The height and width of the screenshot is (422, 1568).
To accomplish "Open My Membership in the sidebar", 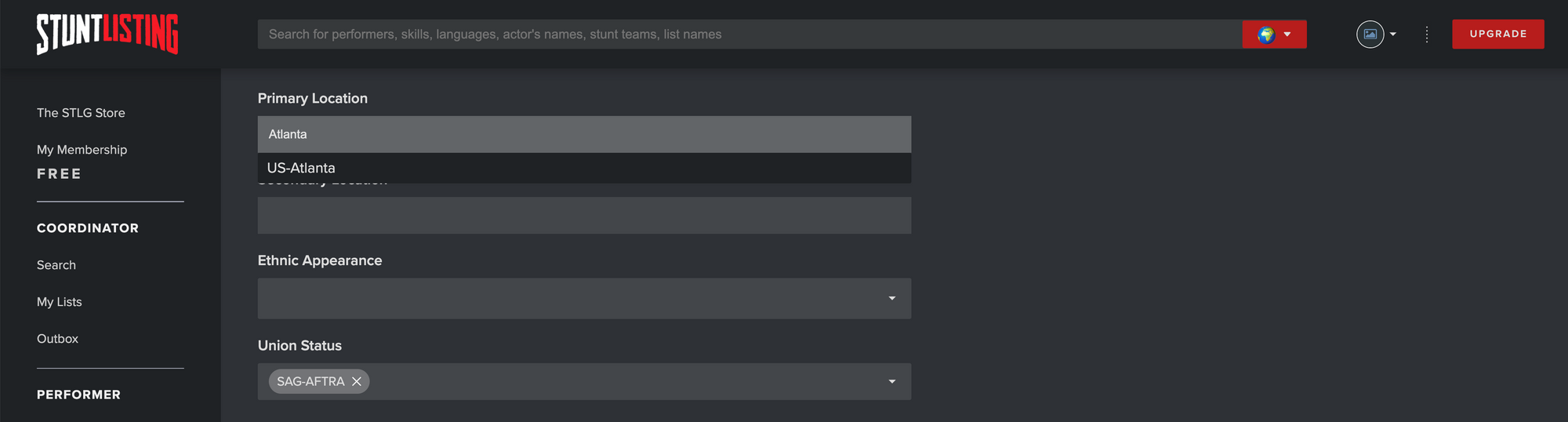I will 82,150.
